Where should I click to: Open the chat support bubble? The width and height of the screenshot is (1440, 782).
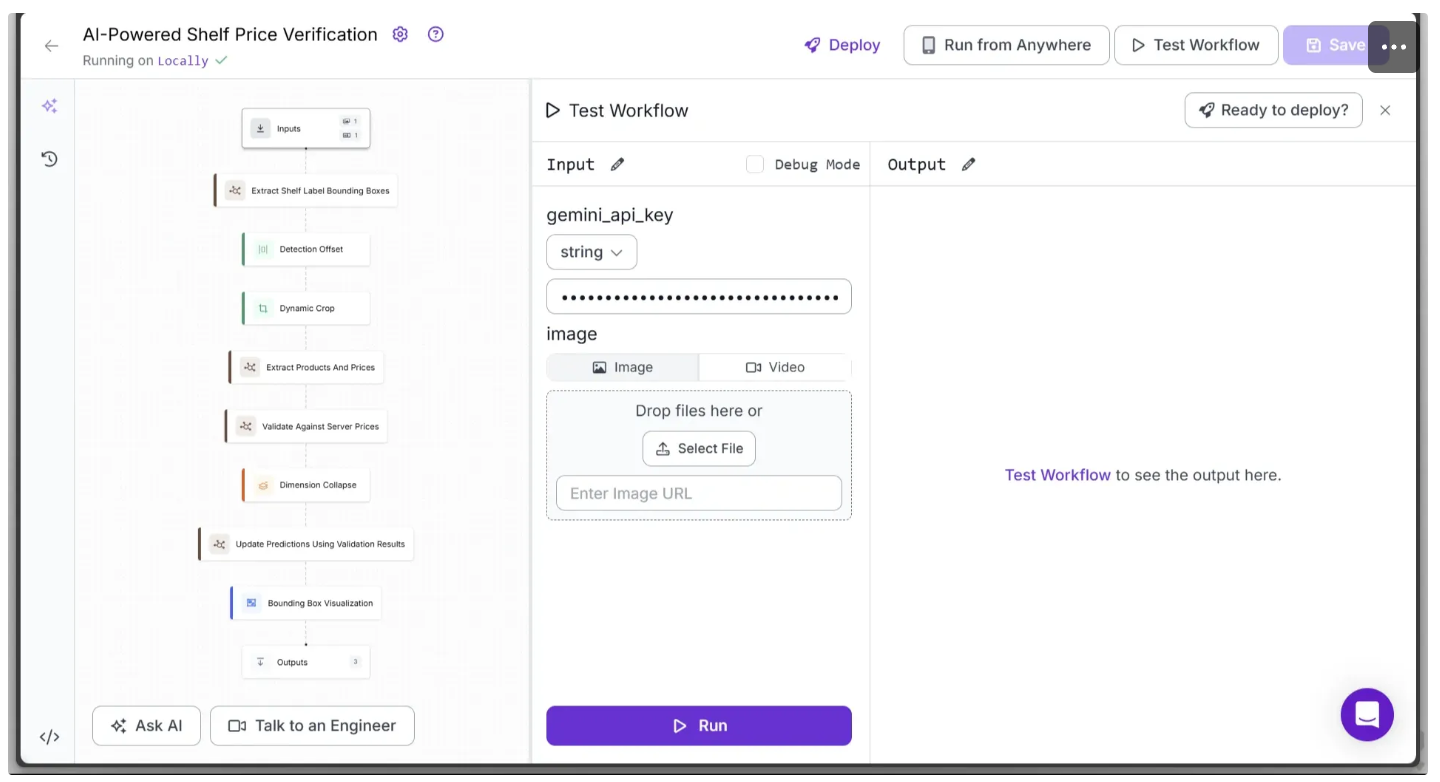coord(1367,714)
